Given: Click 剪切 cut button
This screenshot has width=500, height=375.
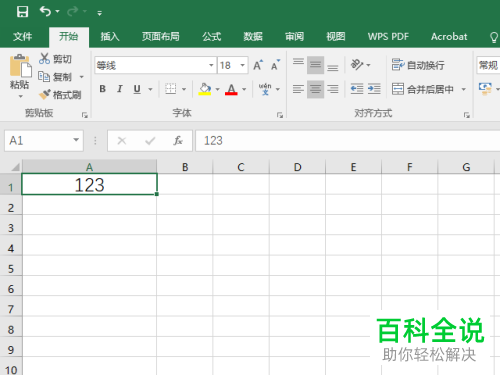Looking at the screenshot, I should (55, 59).
